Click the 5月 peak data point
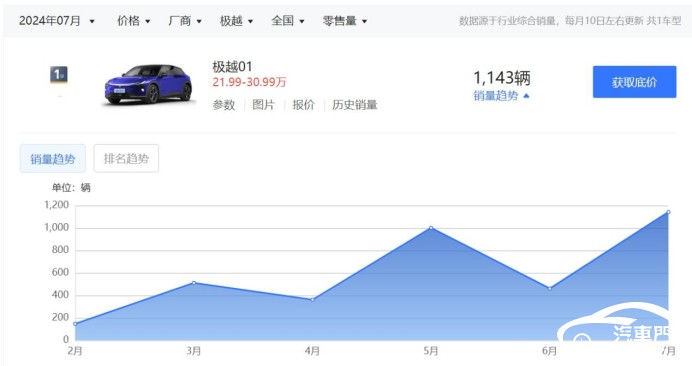This screenshot has width=692, height=366. tap(431, 228)
